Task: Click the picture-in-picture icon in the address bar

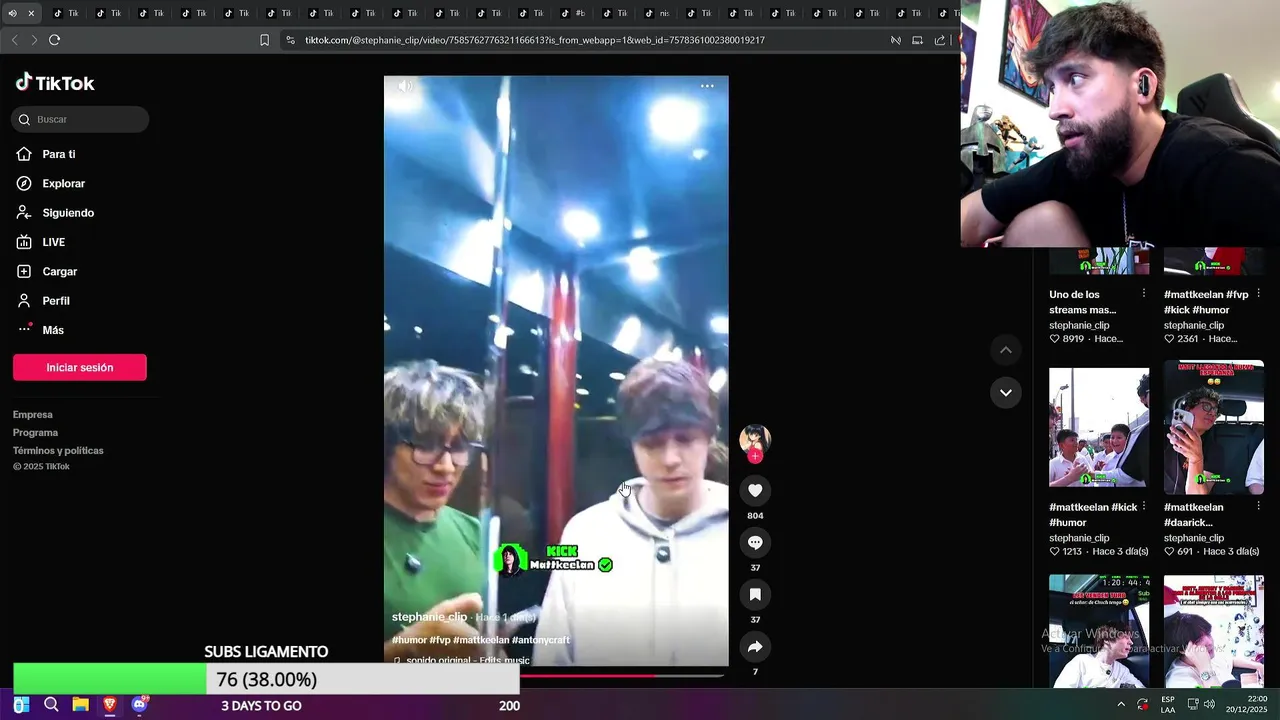Action: pyautogui.click(x=917, y=40)
